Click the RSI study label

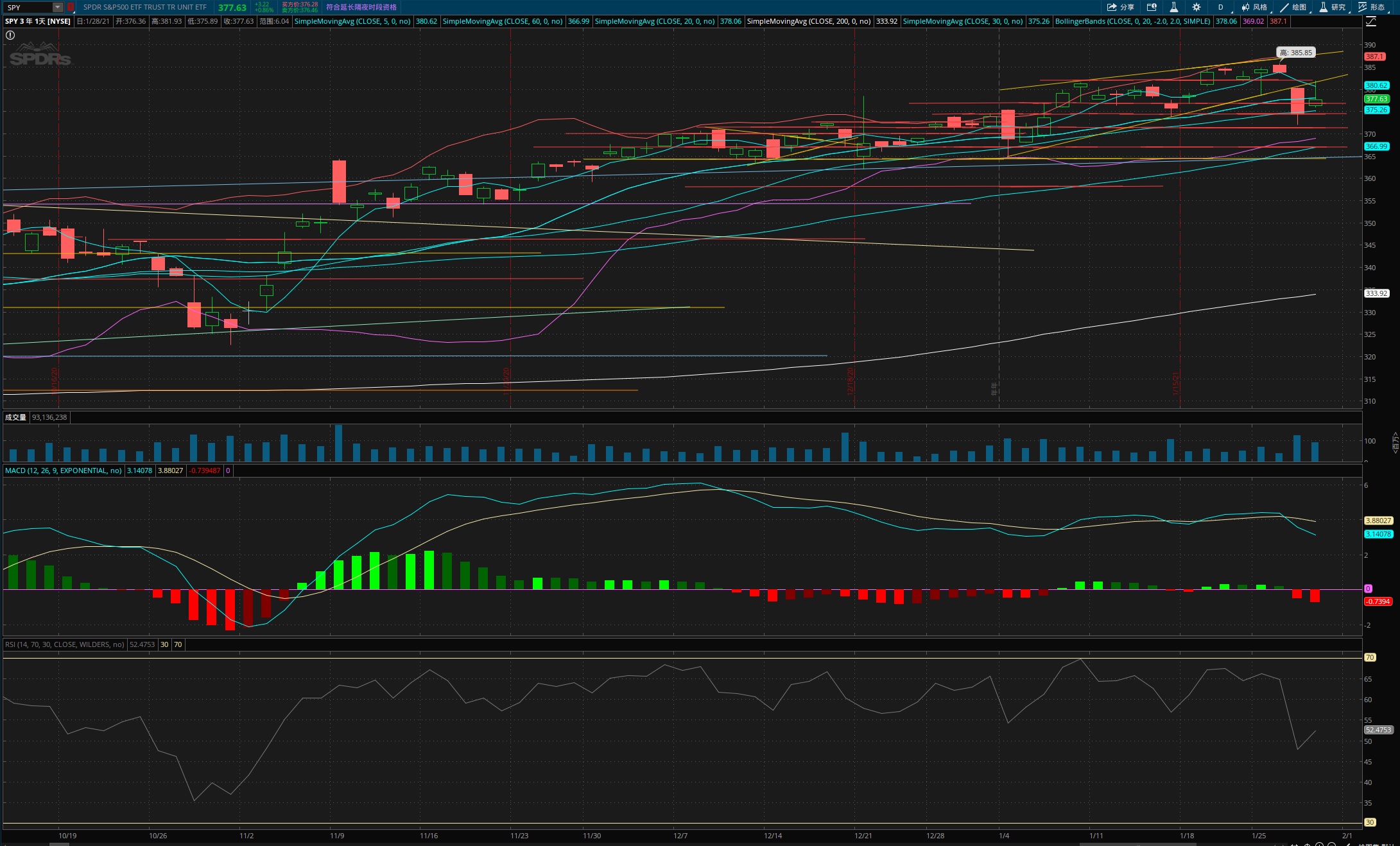[x=64, y=644]
